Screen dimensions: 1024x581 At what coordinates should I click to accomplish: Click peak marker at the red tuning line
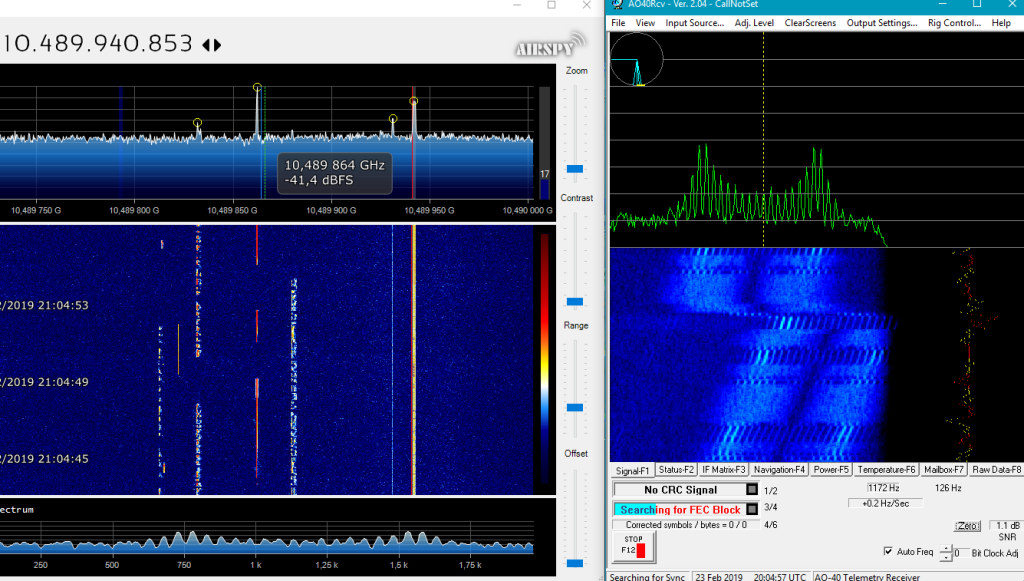413,101
